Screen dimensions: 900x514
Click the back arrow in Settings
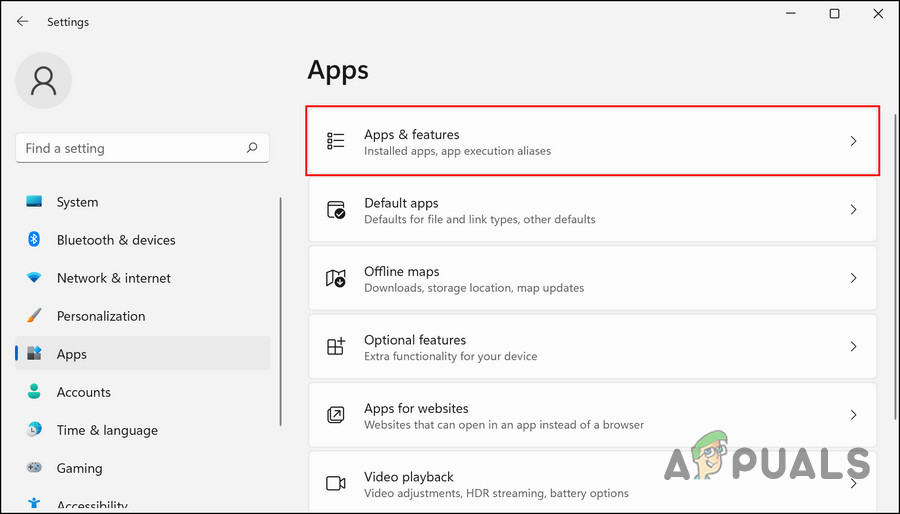[22, 21]
